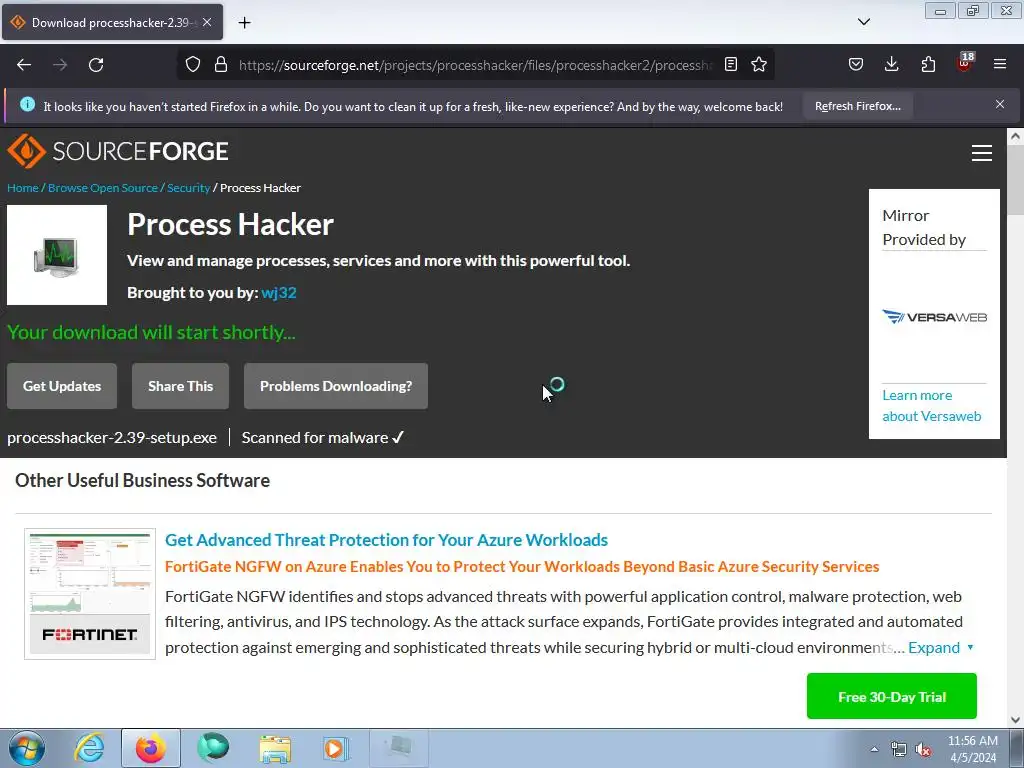
Task: Click the URL address field
Action: (475, 65)
